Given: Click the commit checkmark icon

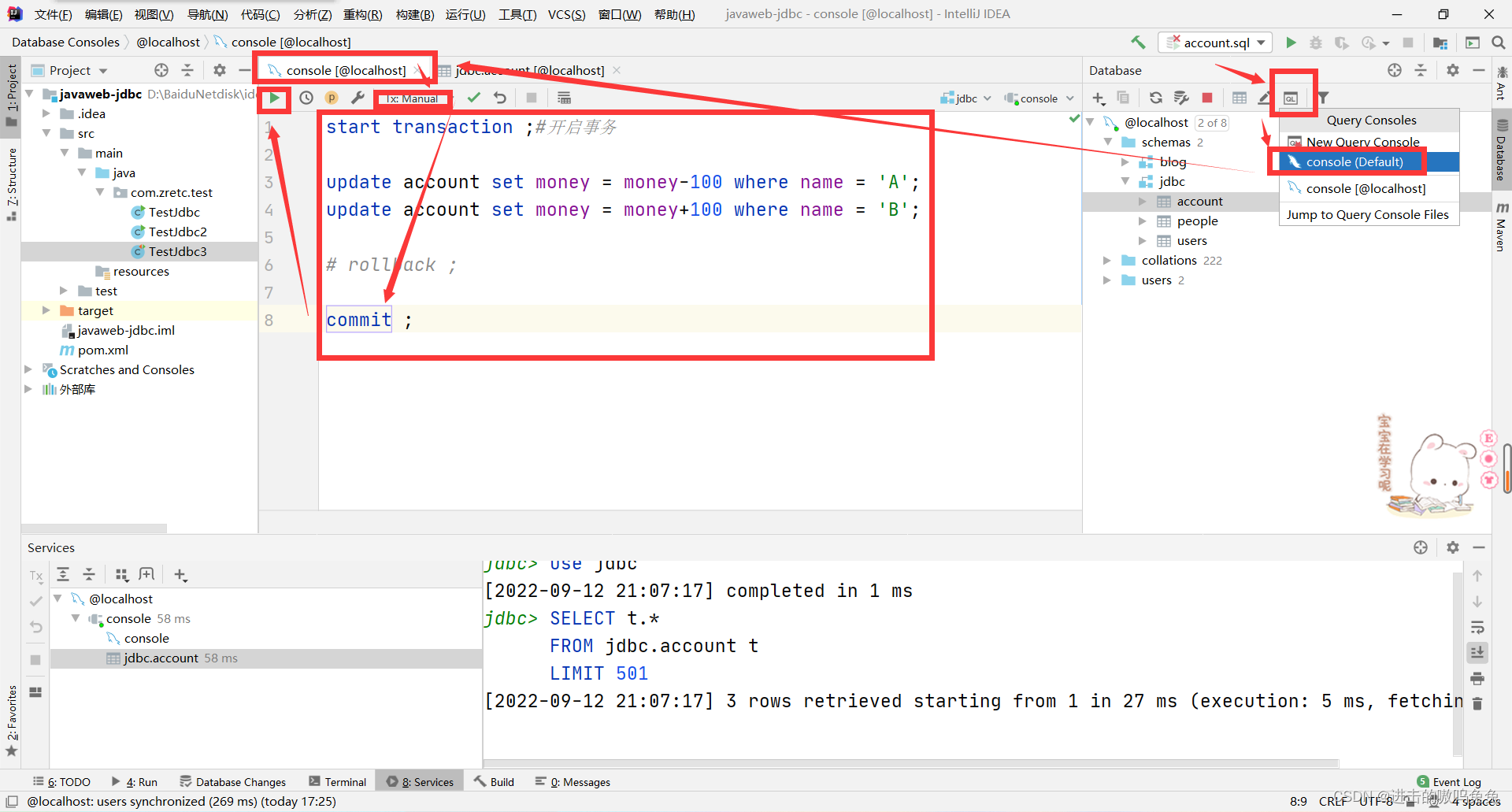Looking at the screenshot, I should (473, 98).
